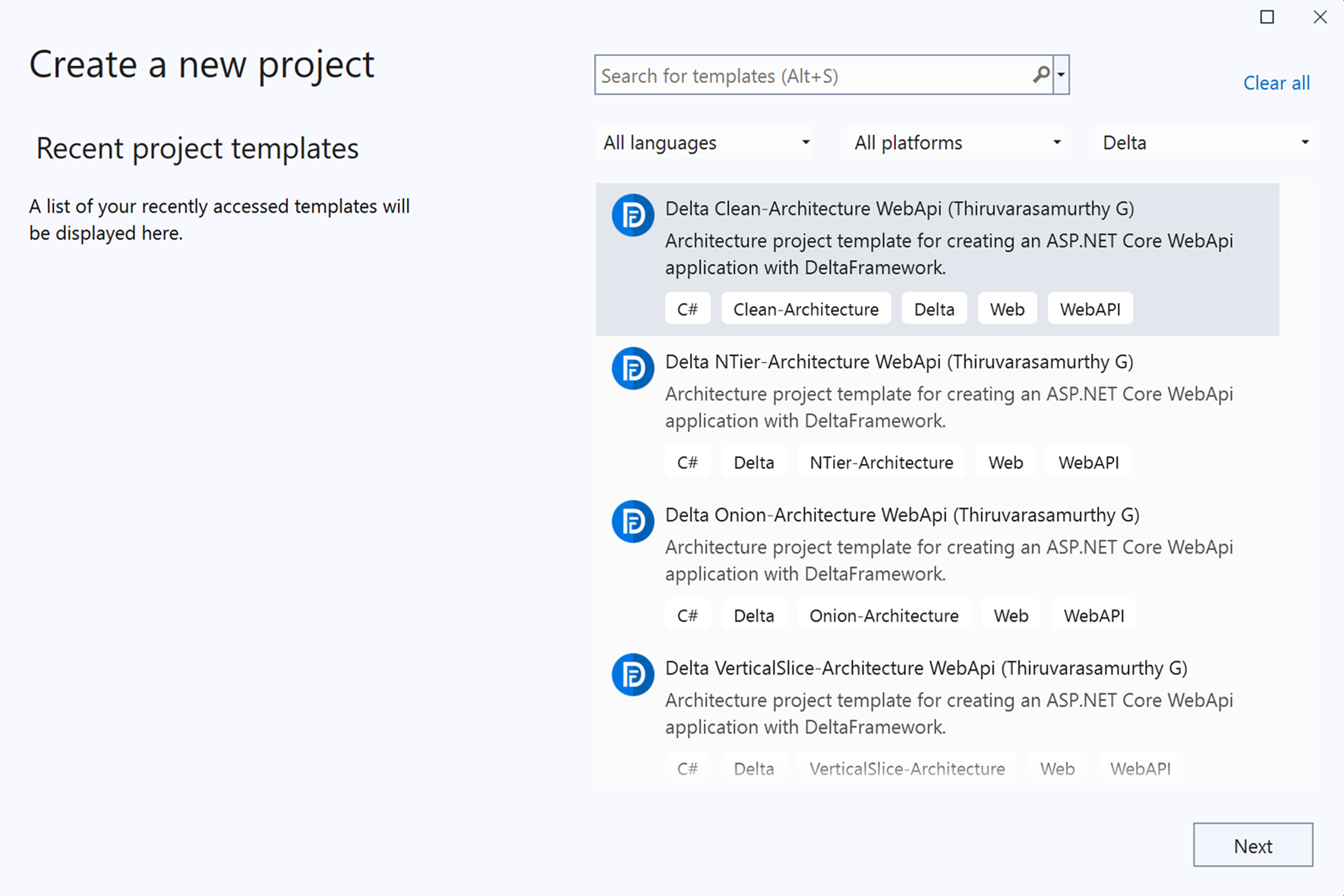Open search history dropdown arrow

click(1062, 75)
